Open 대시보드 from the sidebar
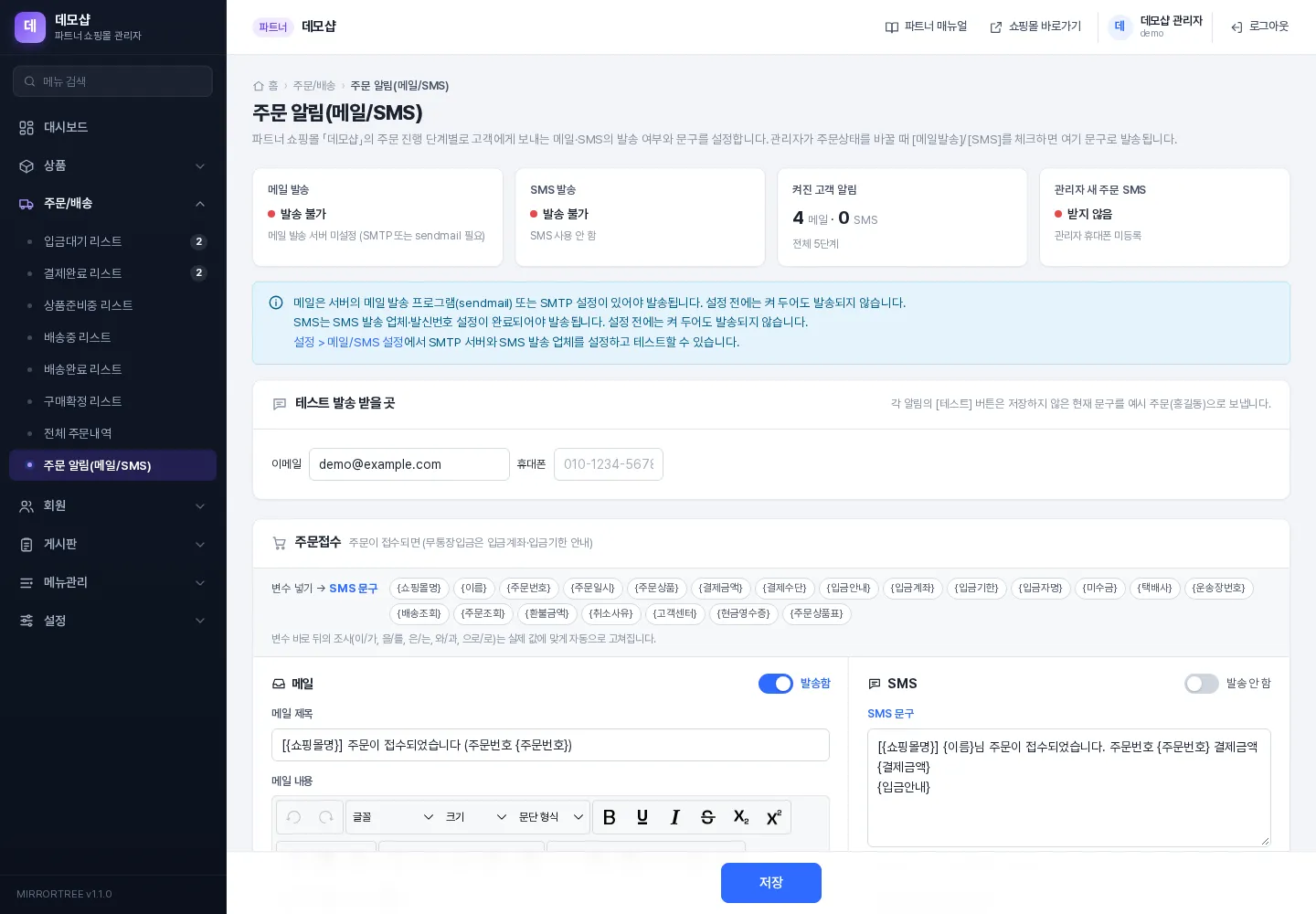This screenshot has width=1316, height=914. tap(112, 127)
